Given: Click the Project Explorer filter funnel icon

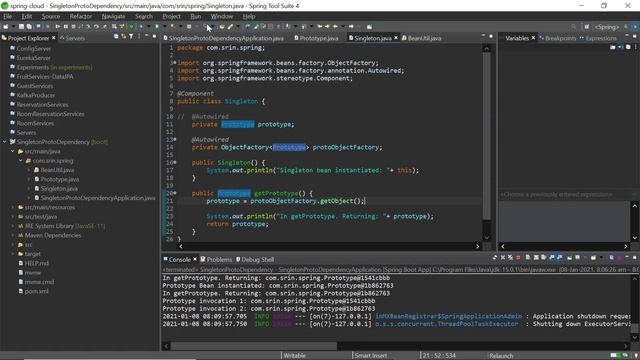Looking at the screenshot, I should click(131, 37).
